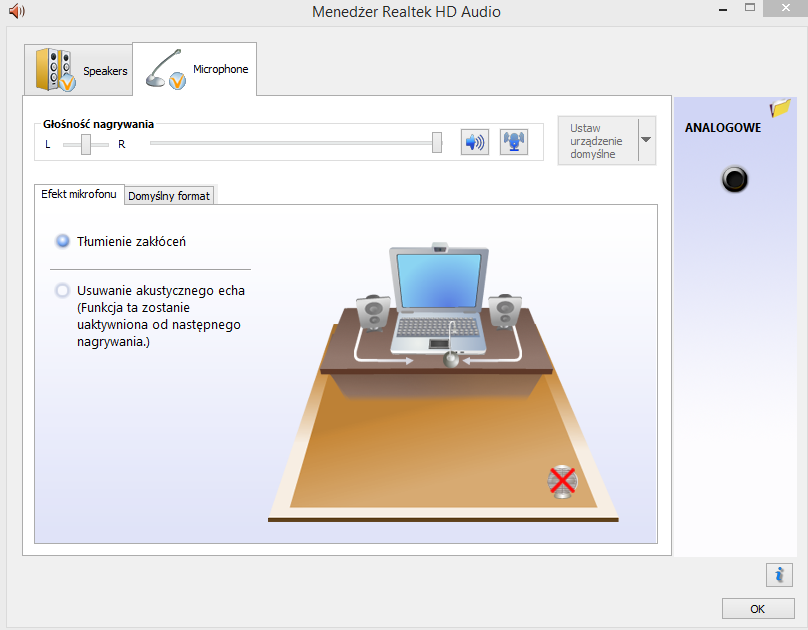
Task: Click Ustaw urządzenie domyślne button
Action: coord(598,141)
